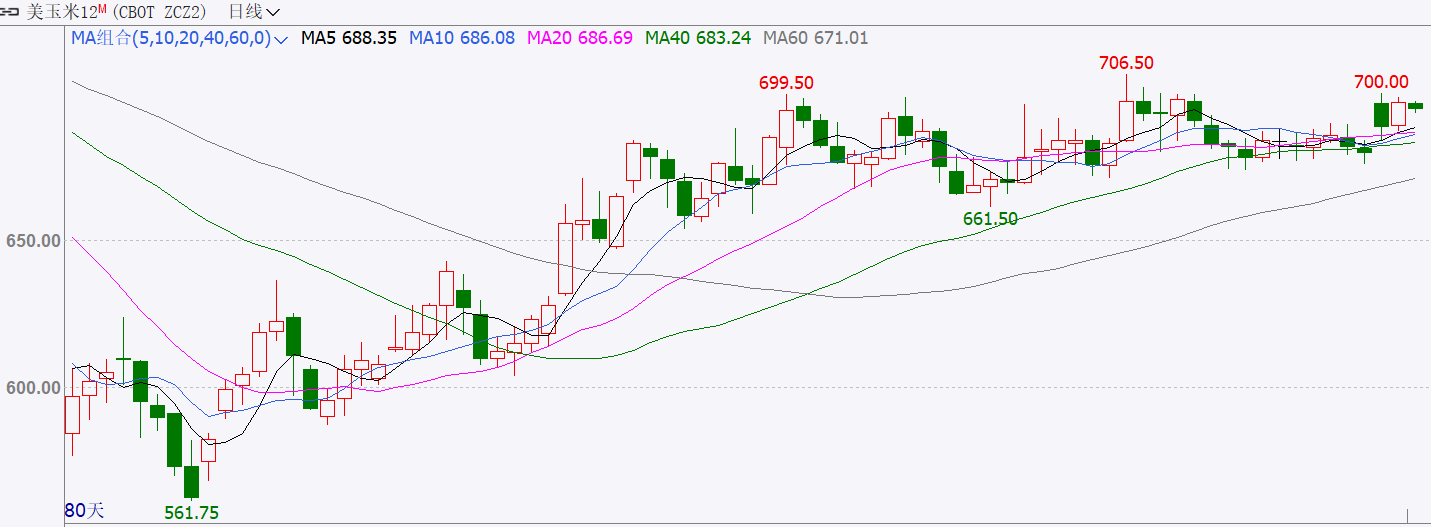Select the MA60 671.01 legend label
1431x527 pixels.
(815, 38)
